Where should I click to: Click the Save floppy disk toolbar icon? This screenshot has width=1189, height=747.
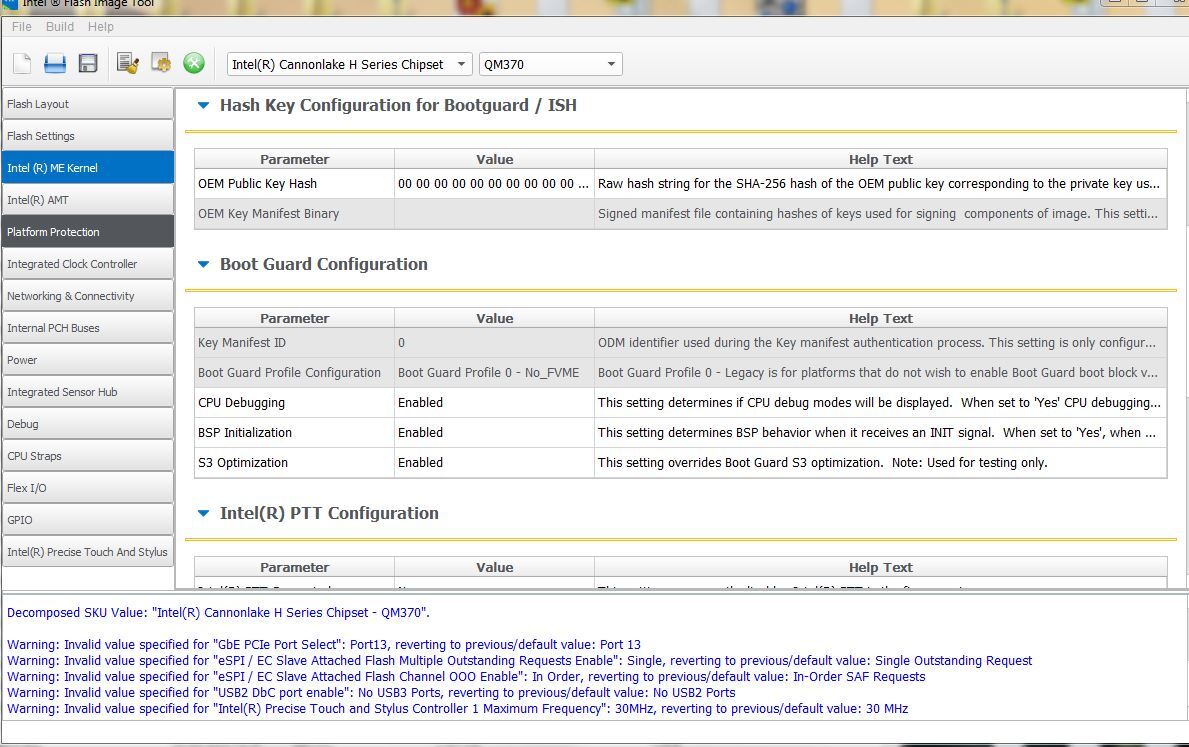(88, 64)
